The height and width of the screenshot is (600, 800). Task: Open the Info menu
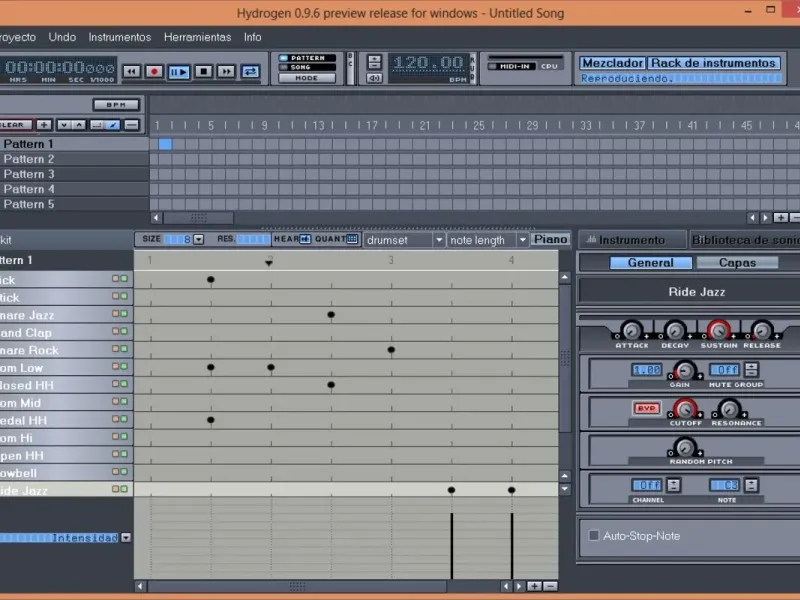tap(253, 37)
